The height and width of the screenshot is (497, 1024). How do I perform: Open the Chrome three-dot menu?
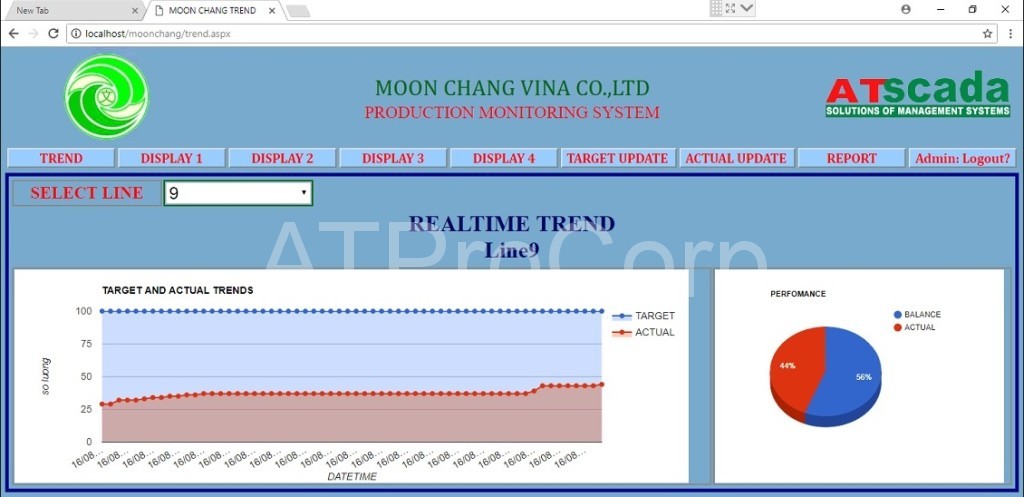[x=1010, y=33]
